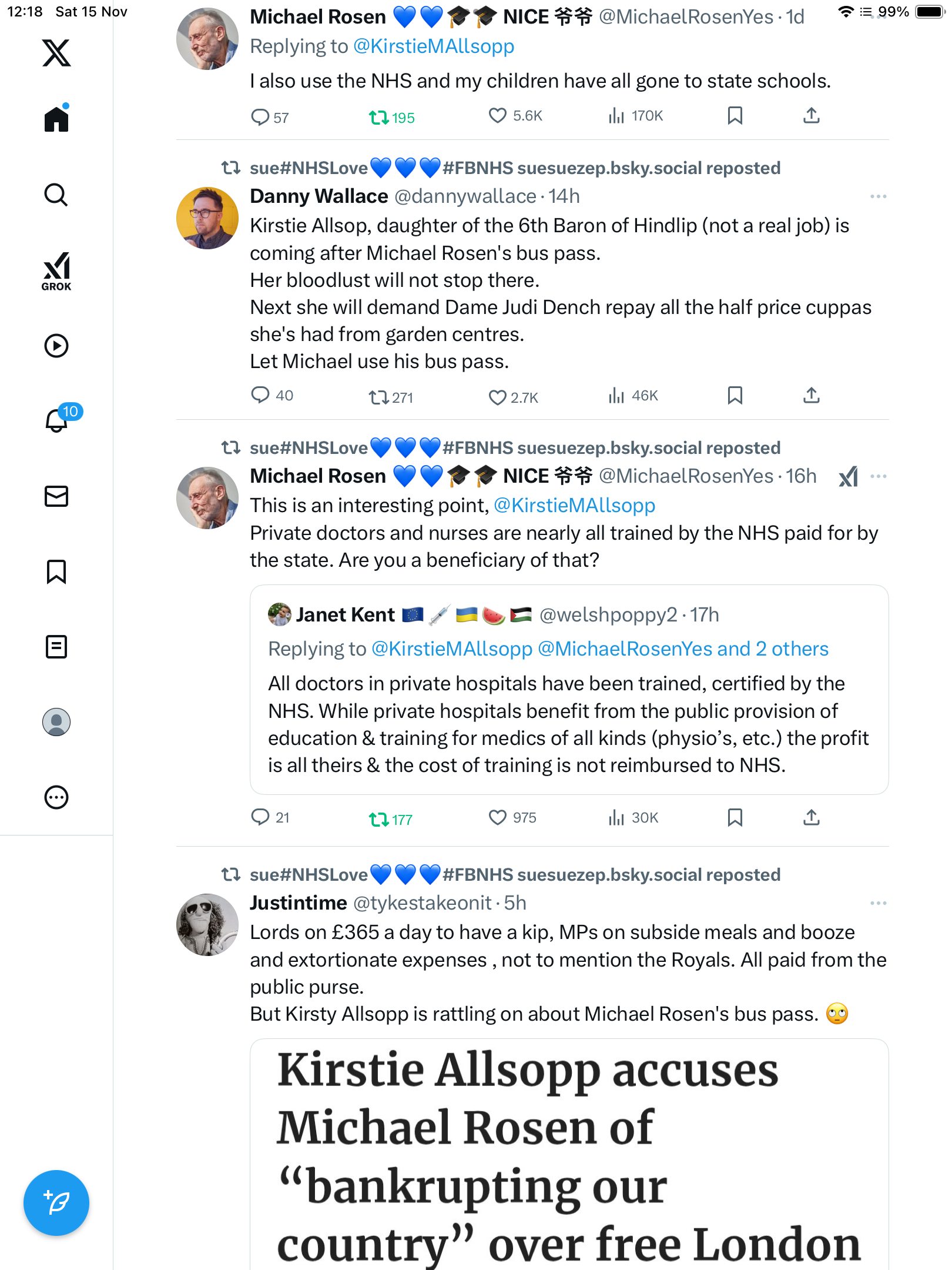Open the Search icon in sidebar
952x1270 pixels.
56,195
